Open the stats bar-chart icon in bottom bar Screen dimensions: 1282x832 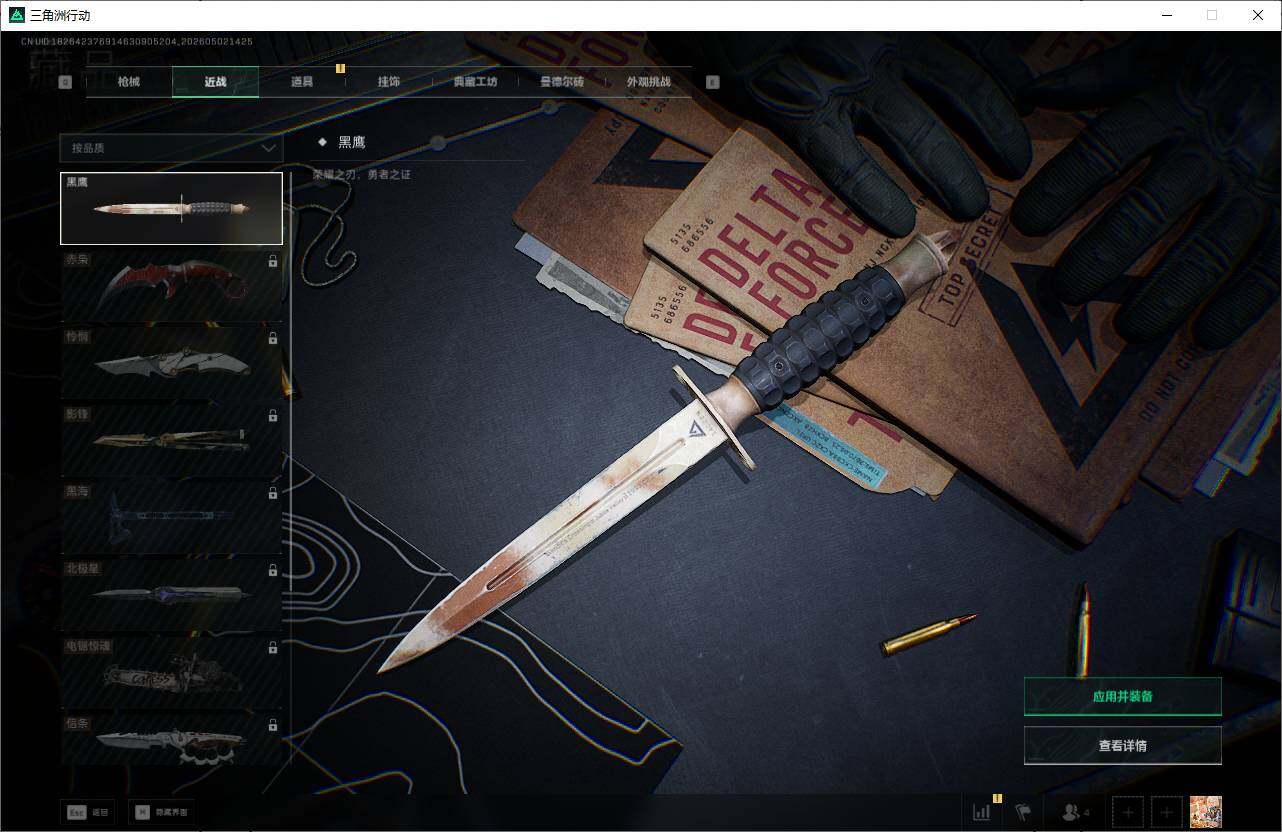[982, 812]
